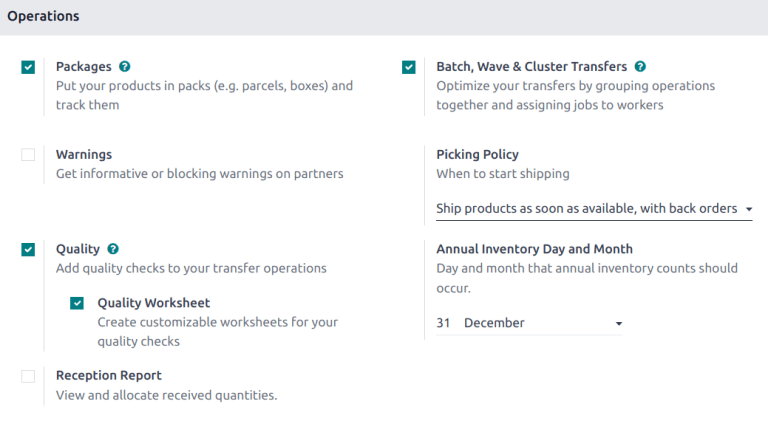Image resolution: width=768 pixels, height=421 pixels.
Task: Click the Picking Policy heading
Action: click(x=477, y=155)
